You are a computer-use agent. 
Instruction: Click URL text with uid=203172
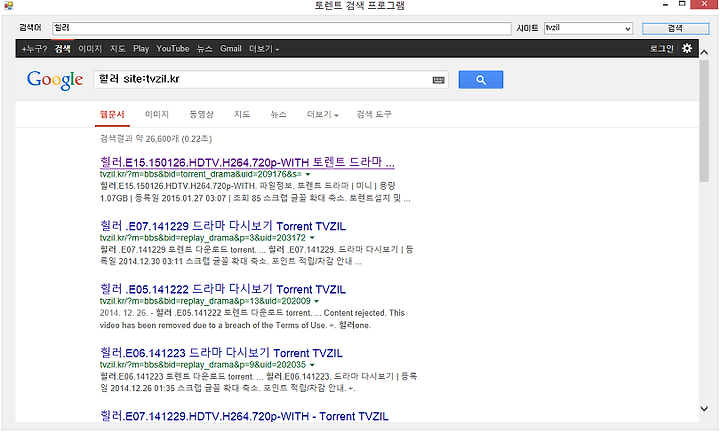point(202,238)
